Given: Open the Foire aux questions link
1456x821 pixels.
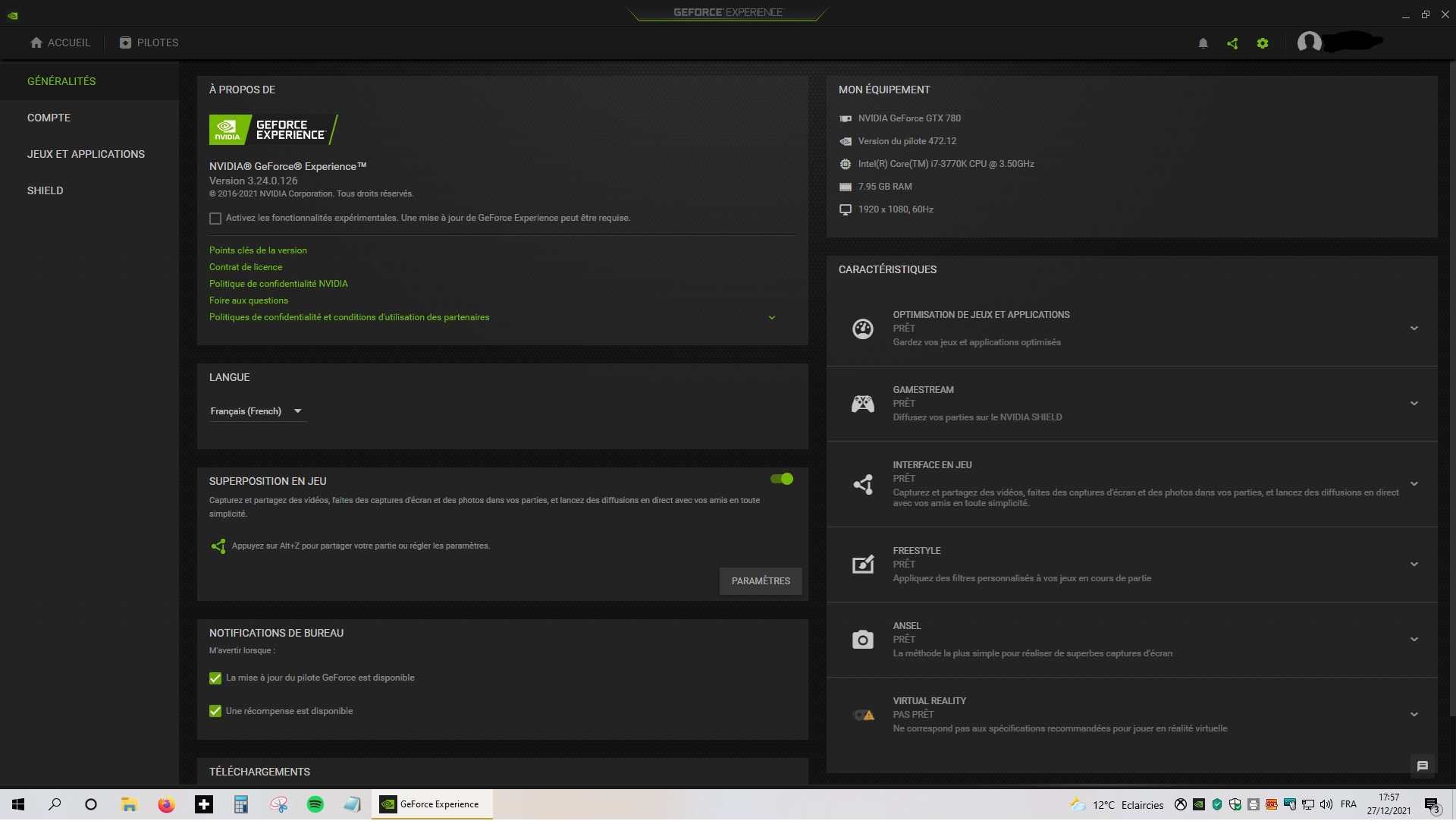Looking at the screenshot, I should pyautogui.click(x=249, y=300).
